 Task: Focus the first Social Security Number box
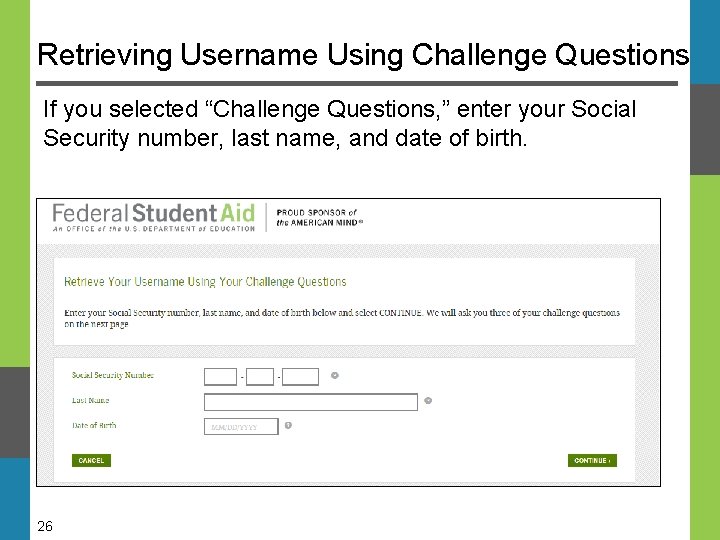(220, 377)
